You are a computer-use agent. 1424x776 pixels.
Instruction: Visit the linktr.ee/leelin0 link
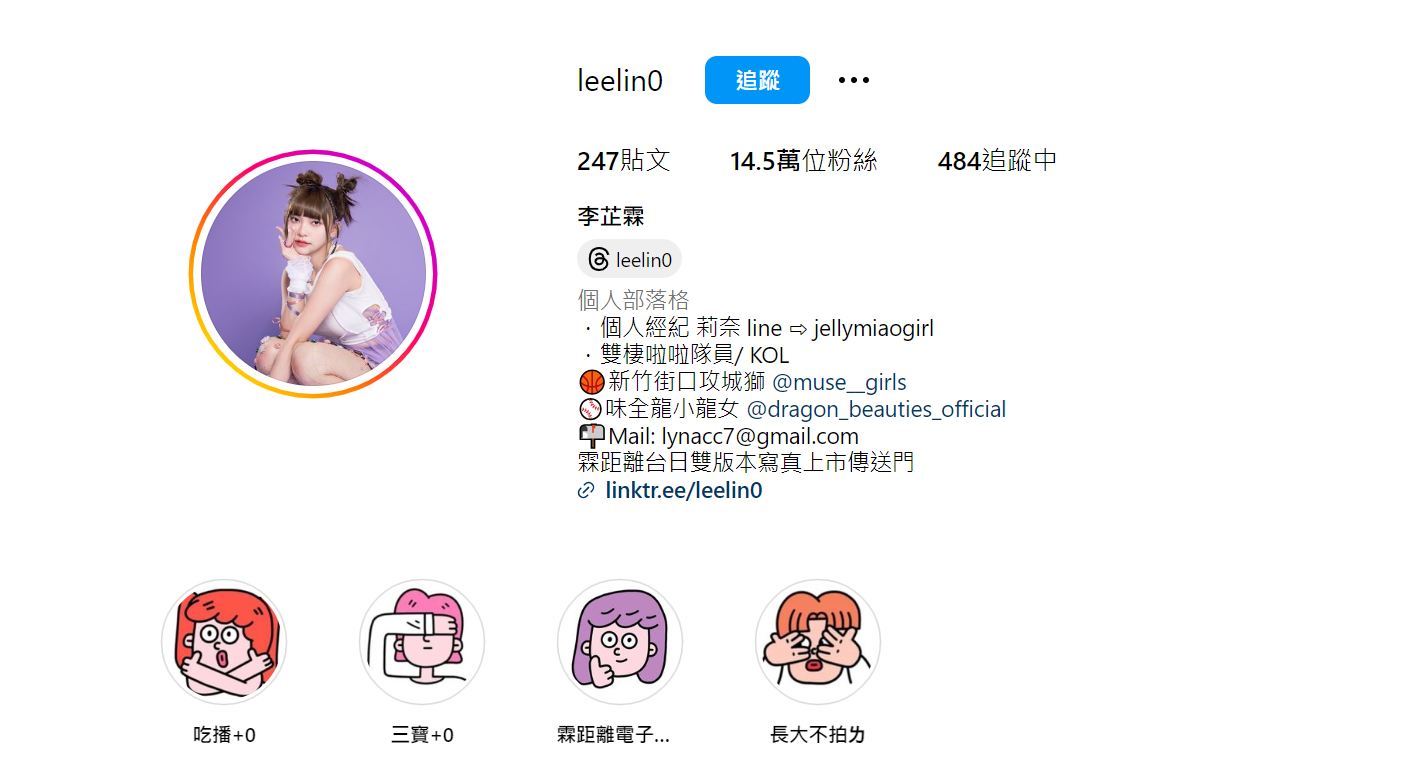click(x=684, y=491)
